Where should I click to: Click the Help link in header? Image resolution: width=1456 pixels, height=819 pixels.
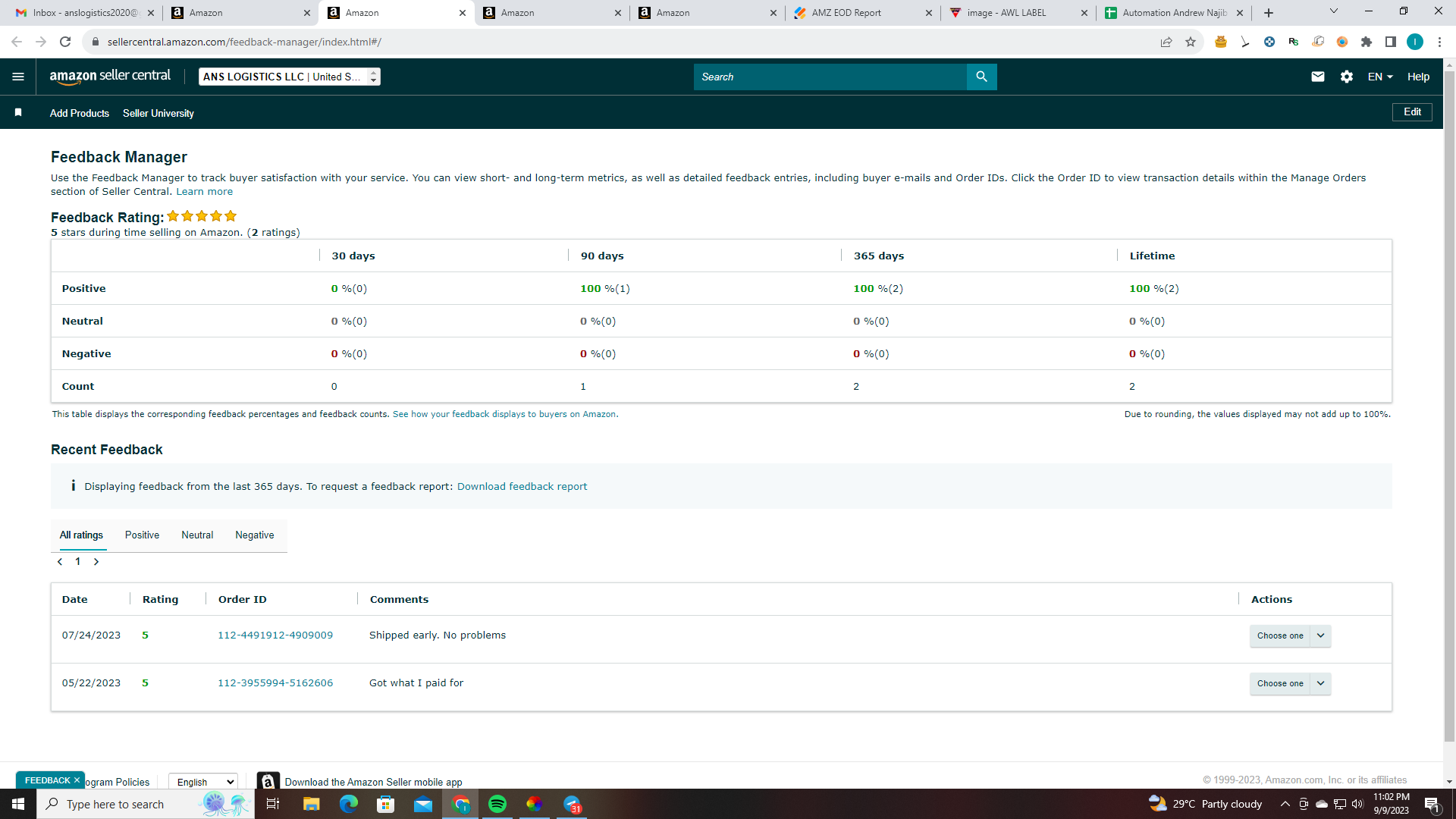[x=1418, y=77]
